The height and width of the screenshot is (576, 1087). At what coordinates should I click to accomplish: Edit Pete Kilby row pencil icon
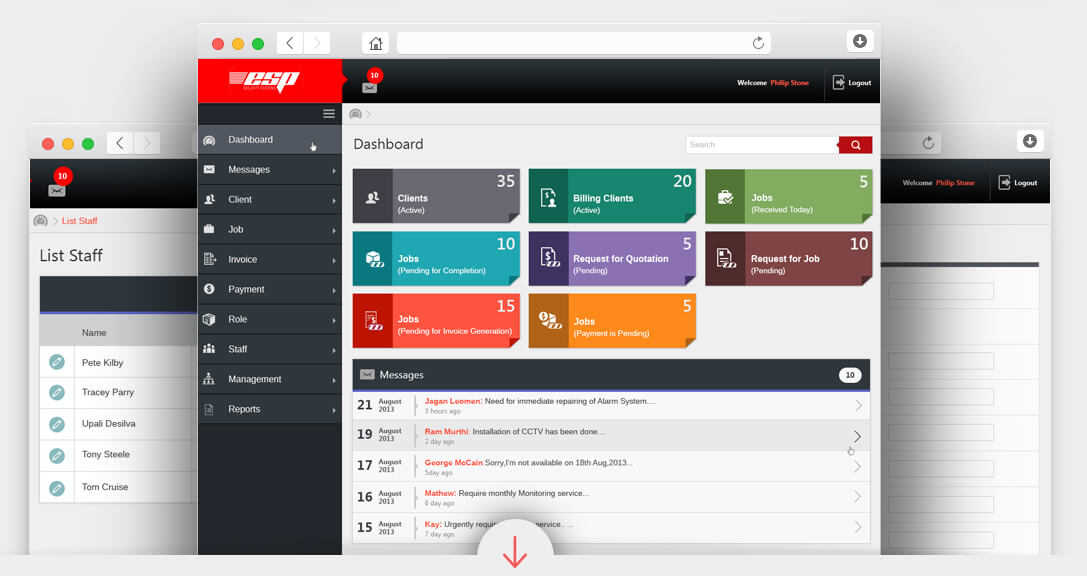coord(57,362)
